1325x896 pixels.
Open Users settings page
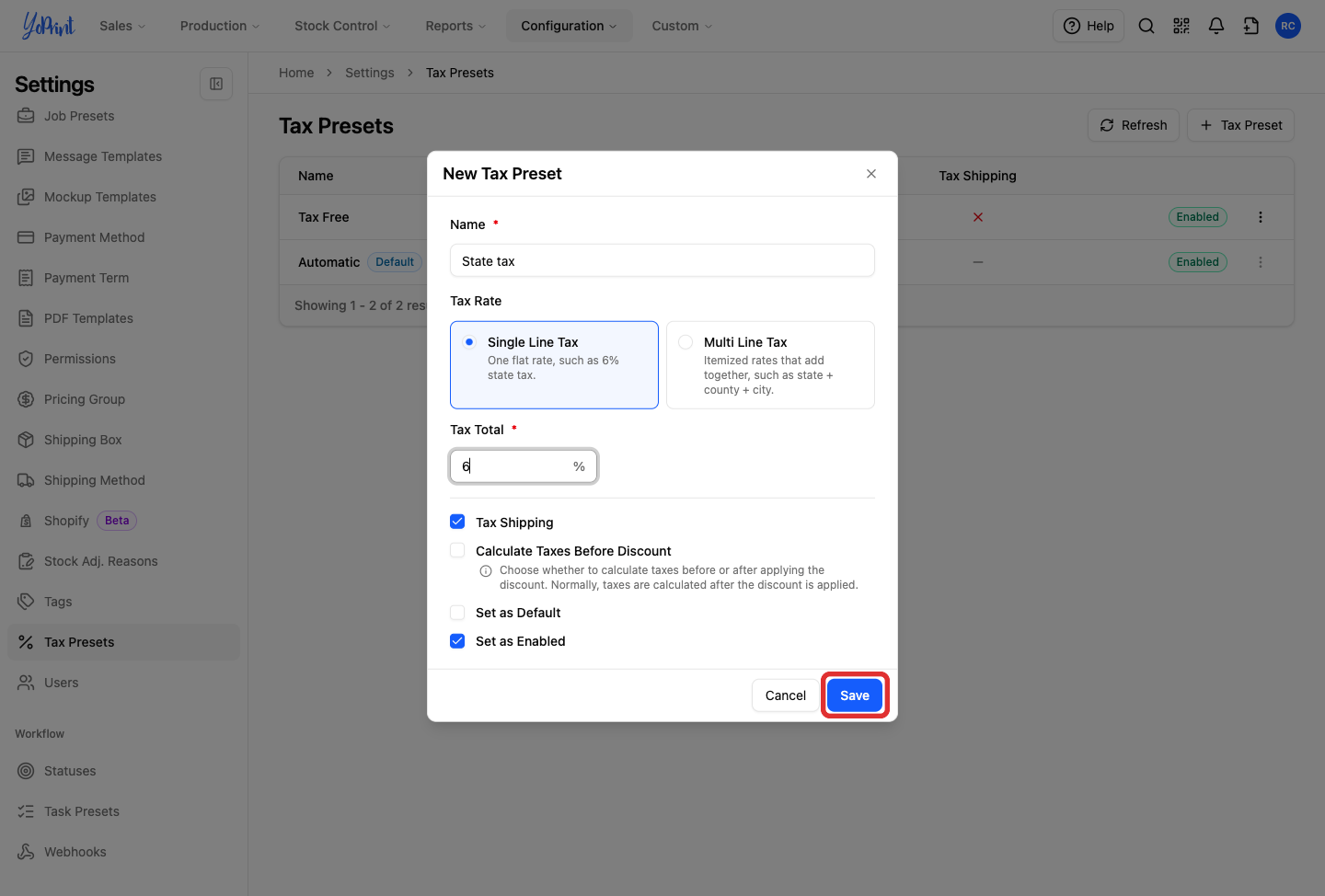coord(123,683)
